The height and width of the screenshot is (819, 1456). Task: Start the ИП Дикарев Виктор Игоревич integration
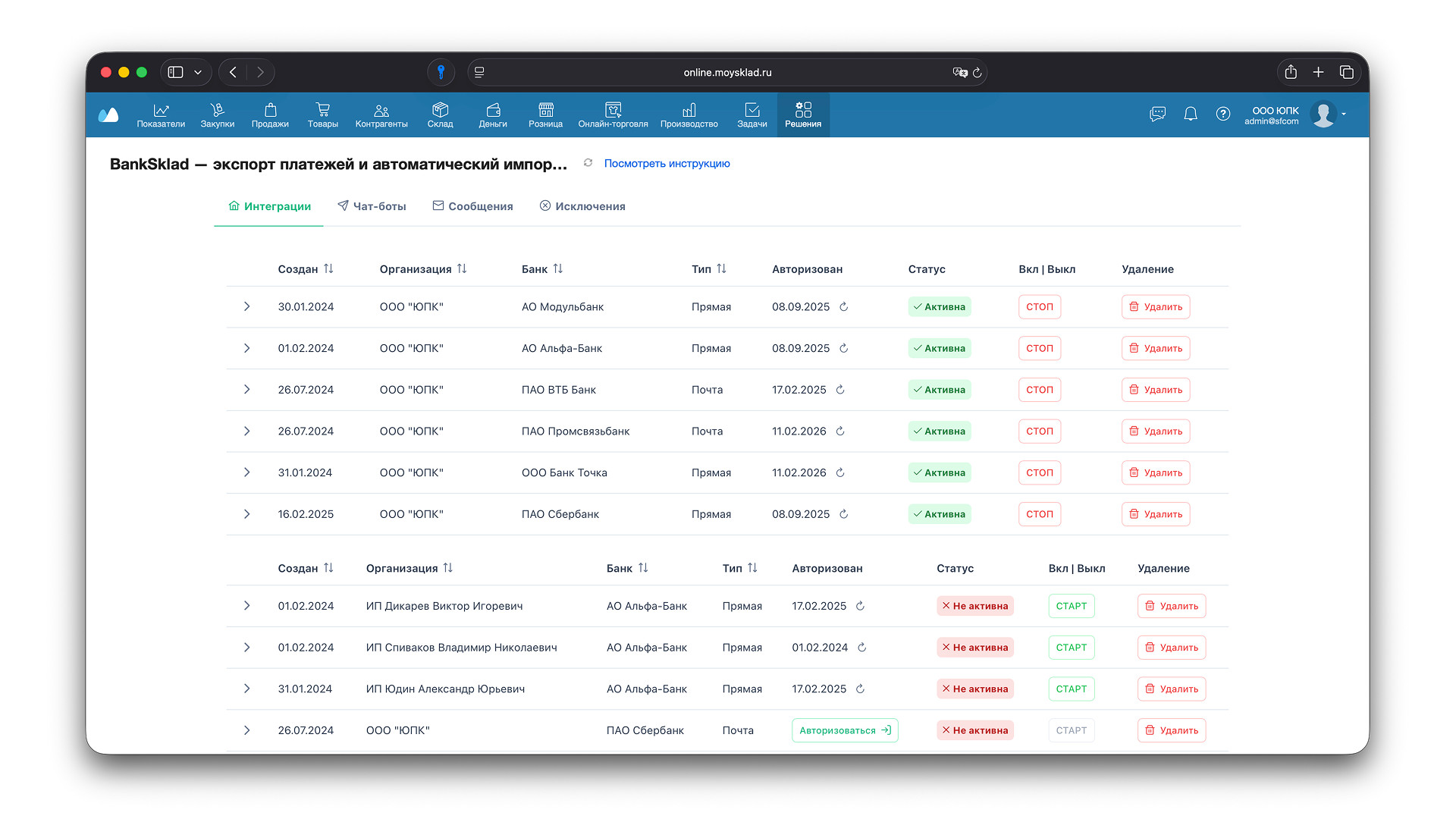tap(1071, 606)
